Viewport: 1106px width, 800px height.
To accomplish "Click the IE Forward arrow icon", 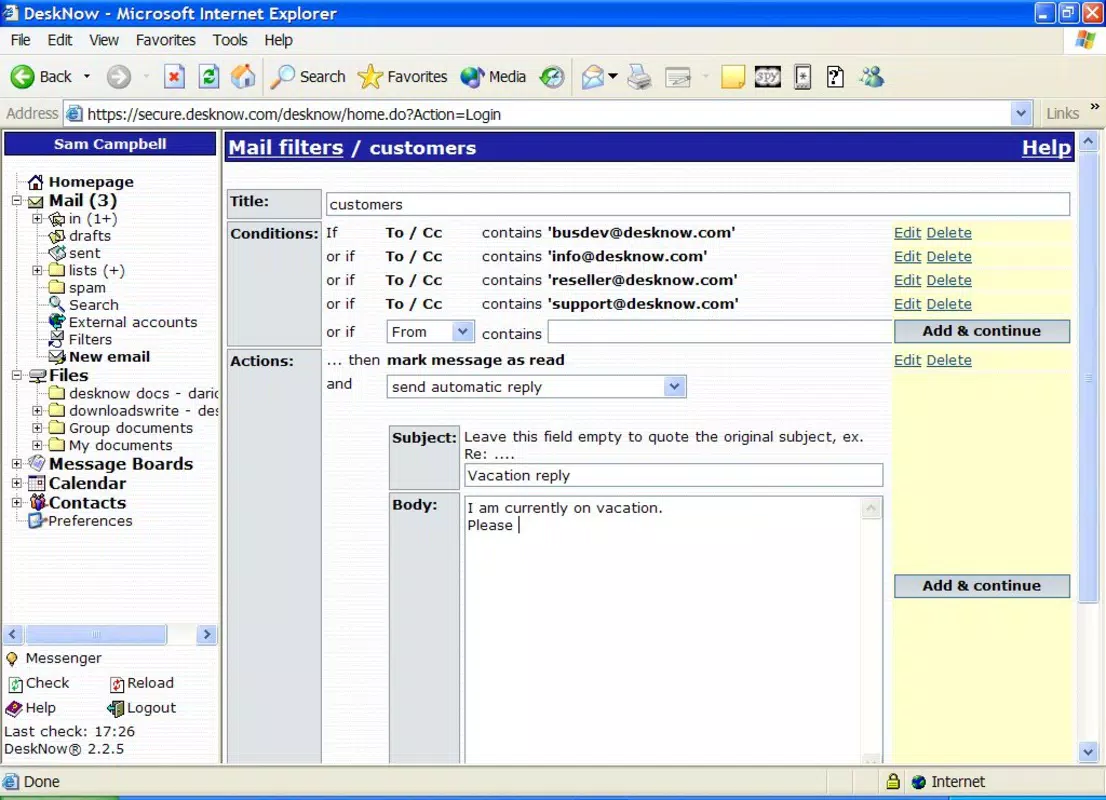I will pos(118,76).
